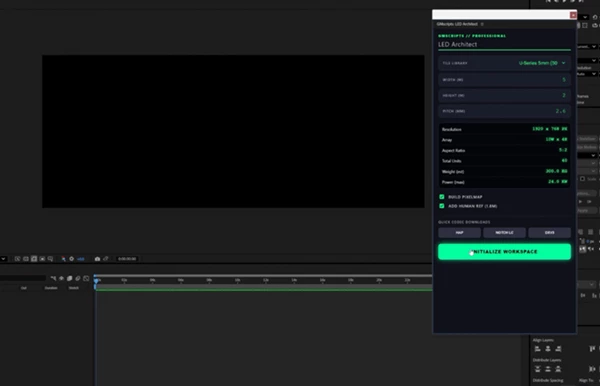Image resolution: width=600 pixels, height=386 pixels.
Task: Click the snapshot camera icon in viewer
Action: [97, 259]
